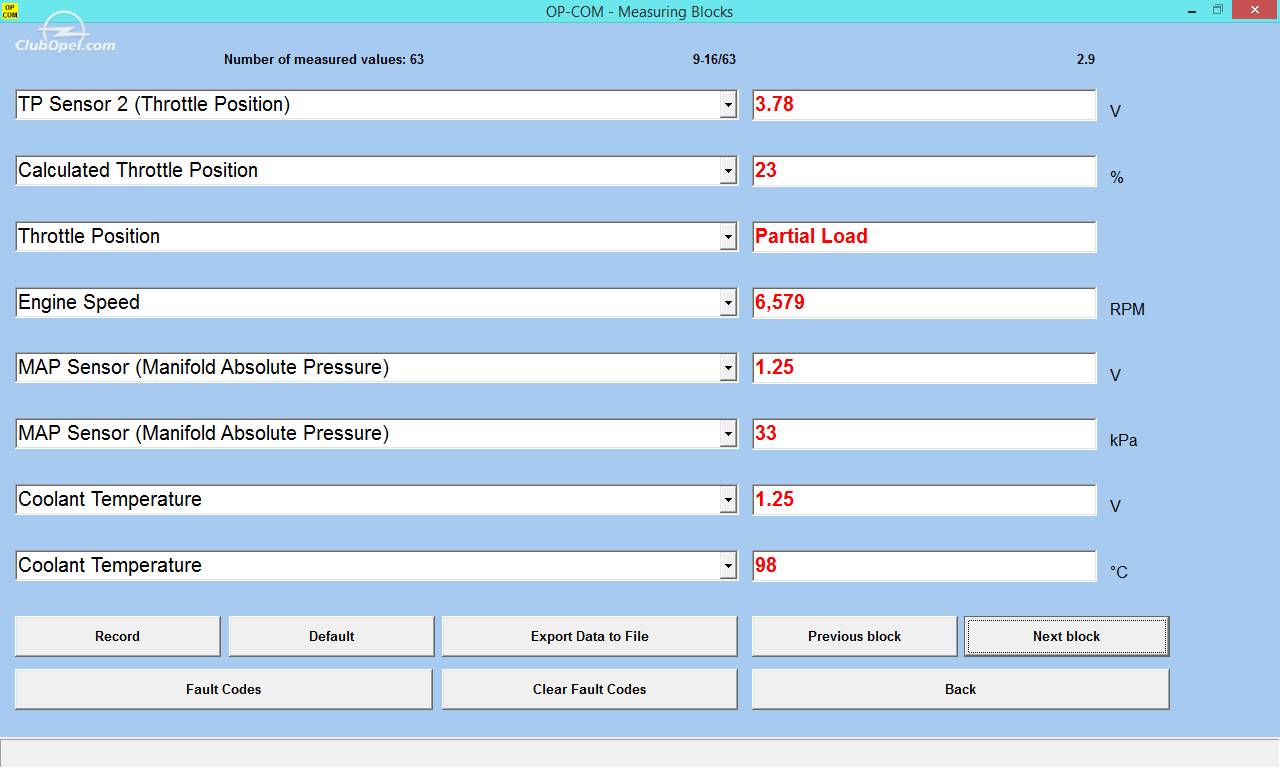Click the 'Number of measured values: 63' label
This screenshot has width=1280, height=768.
point(324,59)
